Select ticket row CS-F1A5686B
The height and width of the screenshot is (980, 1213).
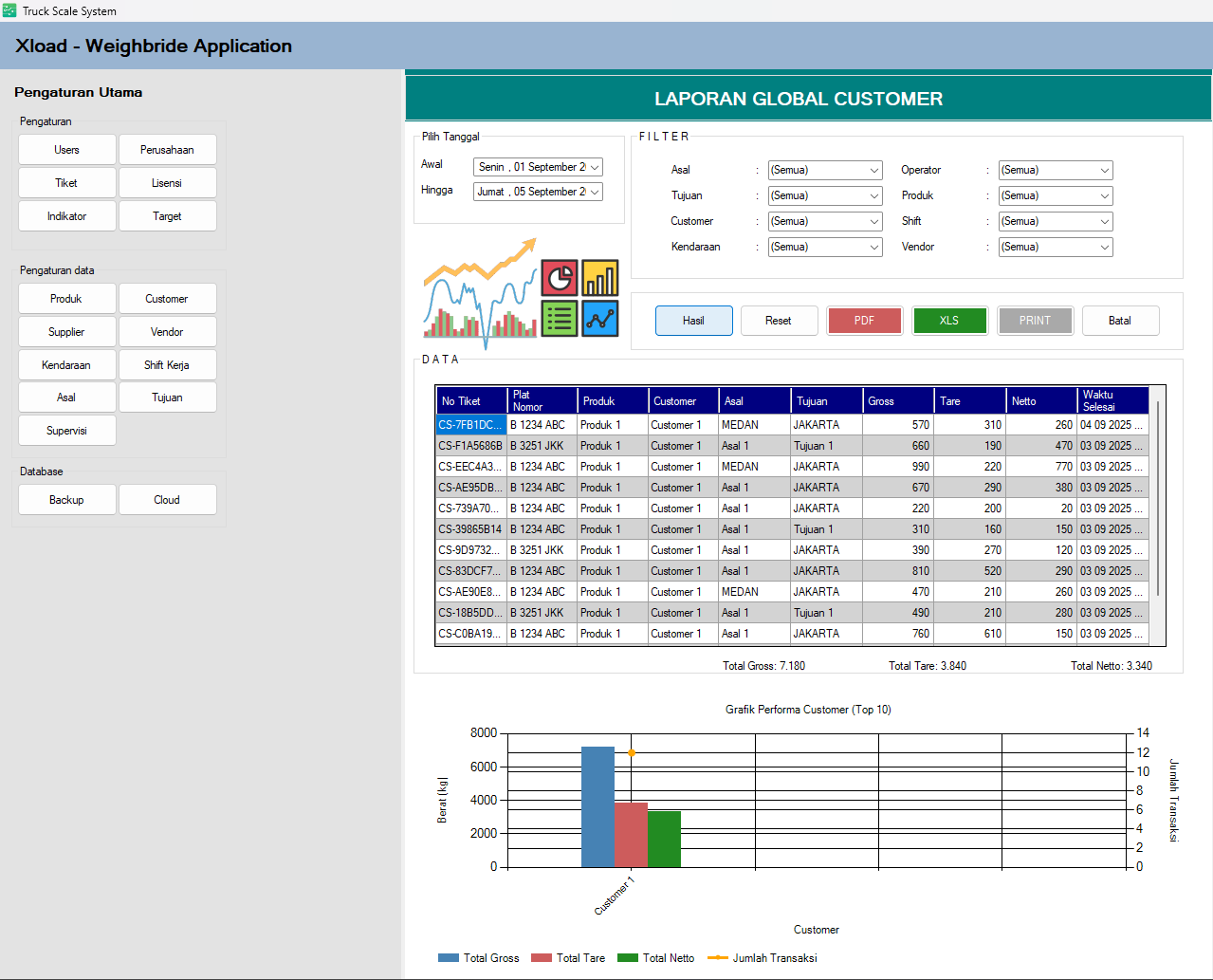(470, 446)
